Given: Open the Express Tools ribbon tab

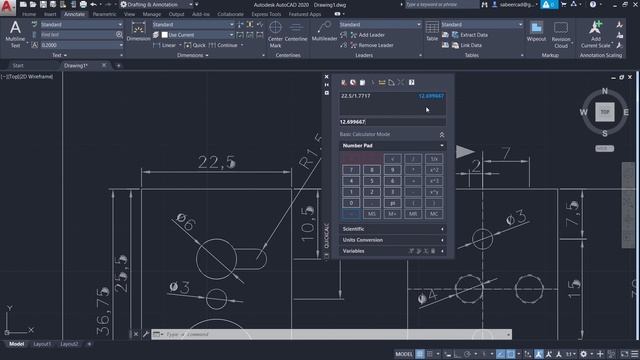Looking at the screenshot, I should click(266, 14).
